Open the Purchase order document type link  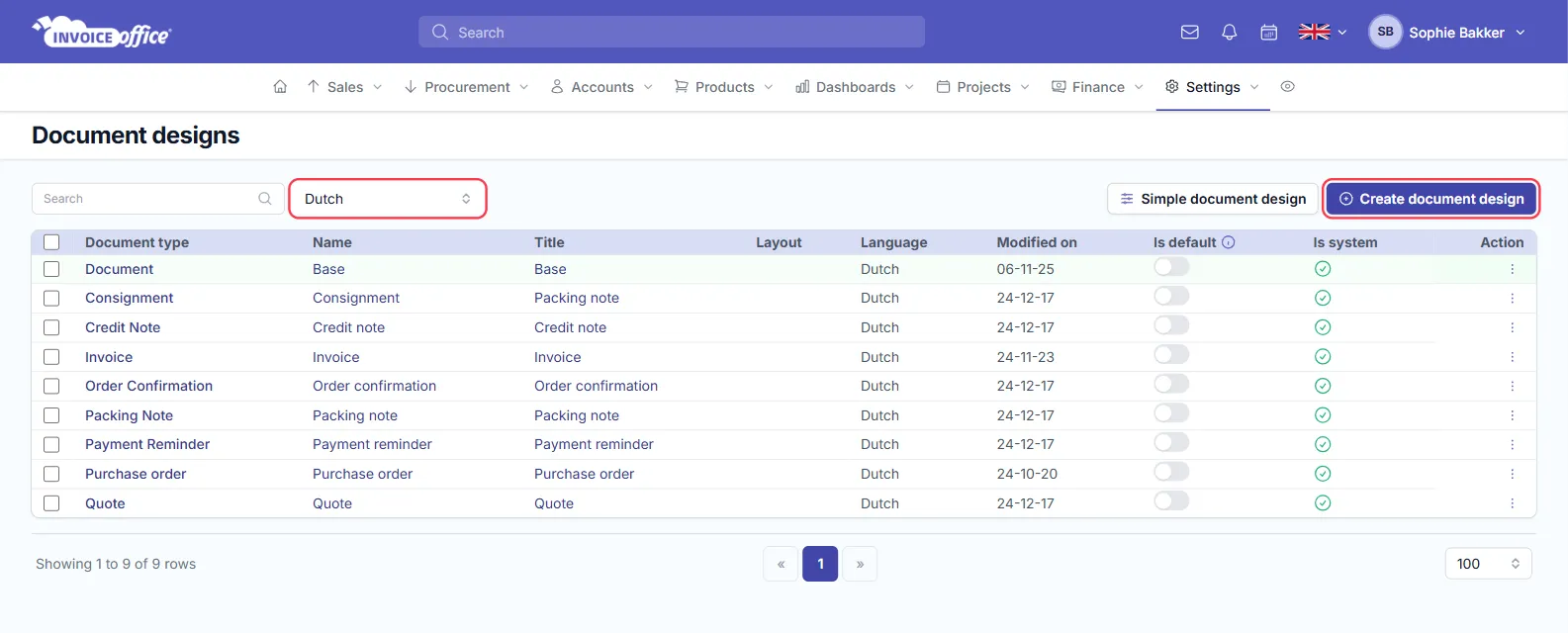point(136,474)
